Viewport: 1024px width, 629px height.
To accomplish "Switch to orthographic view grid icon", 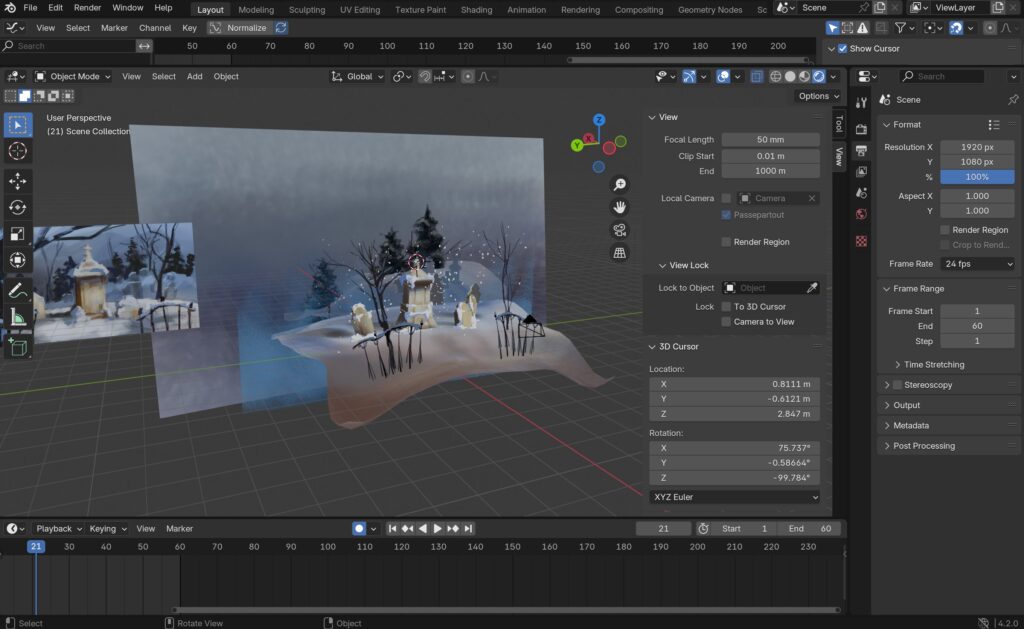I will click(620, 253).
